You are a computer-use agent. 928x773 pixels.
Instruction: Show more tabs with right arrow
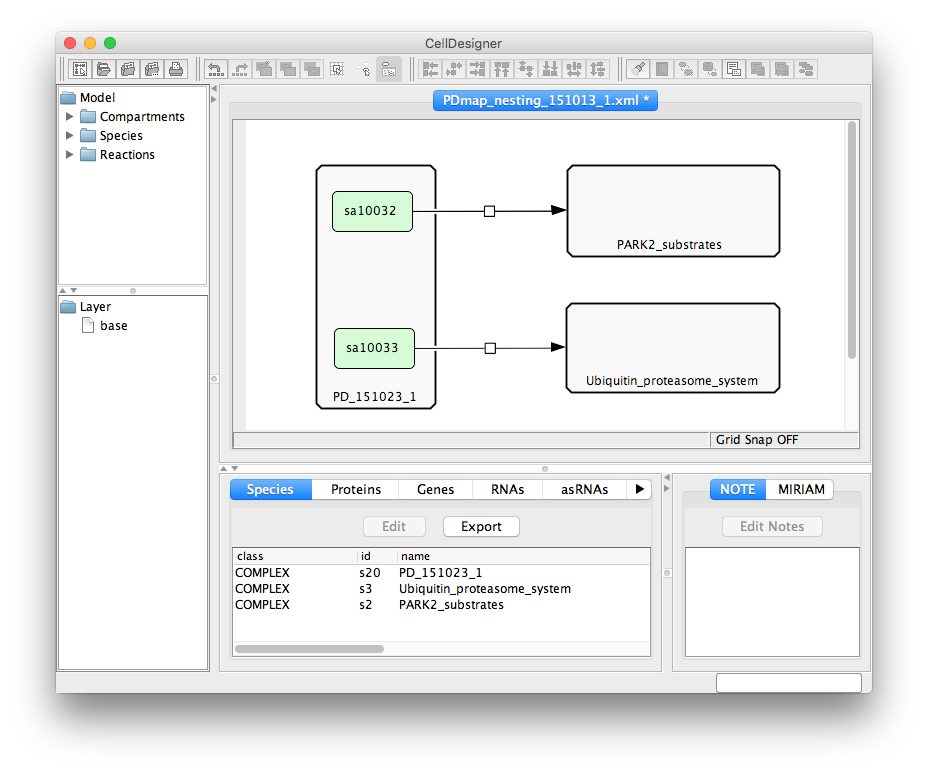coord(639,489)
